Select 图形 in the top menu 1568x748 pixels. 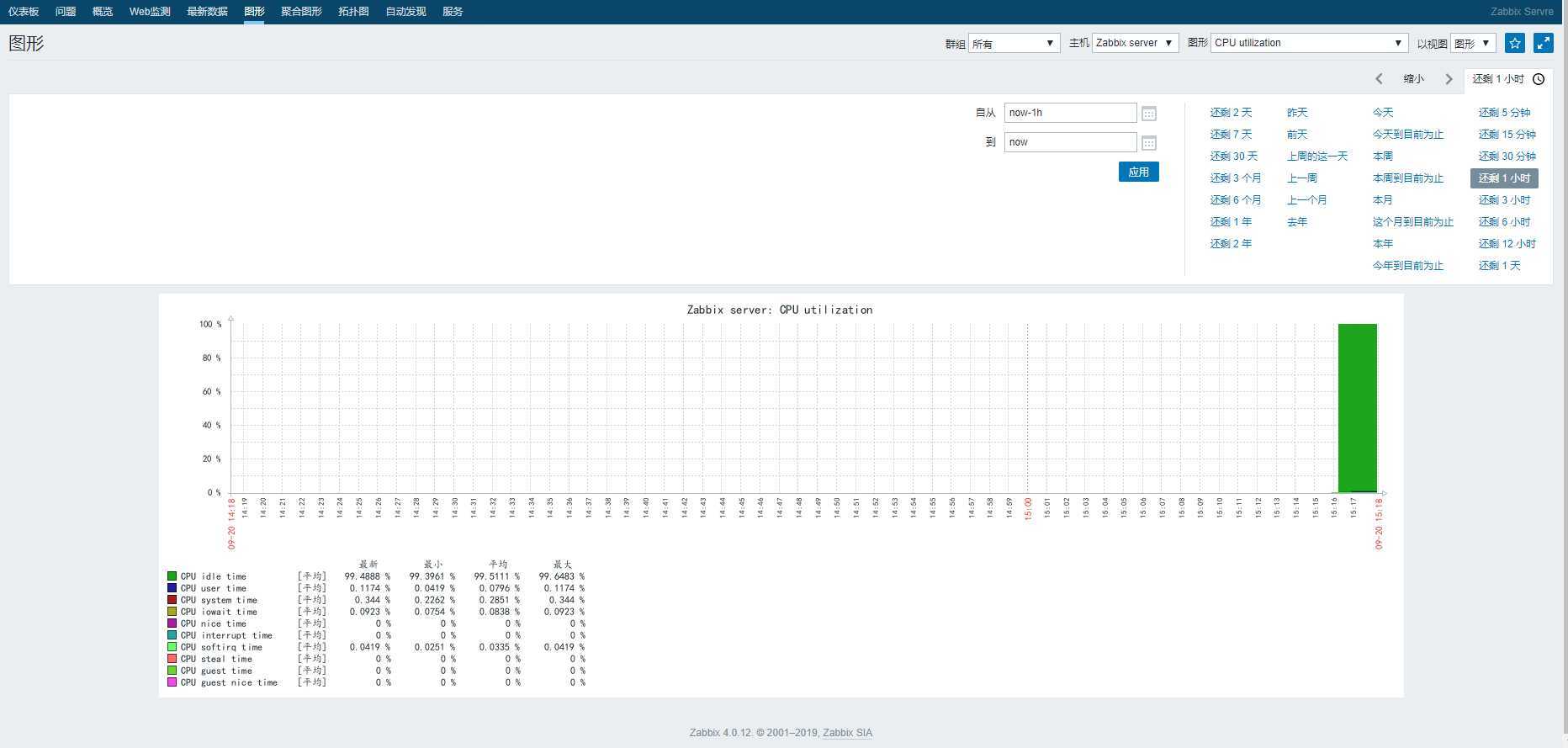[254, 12]
